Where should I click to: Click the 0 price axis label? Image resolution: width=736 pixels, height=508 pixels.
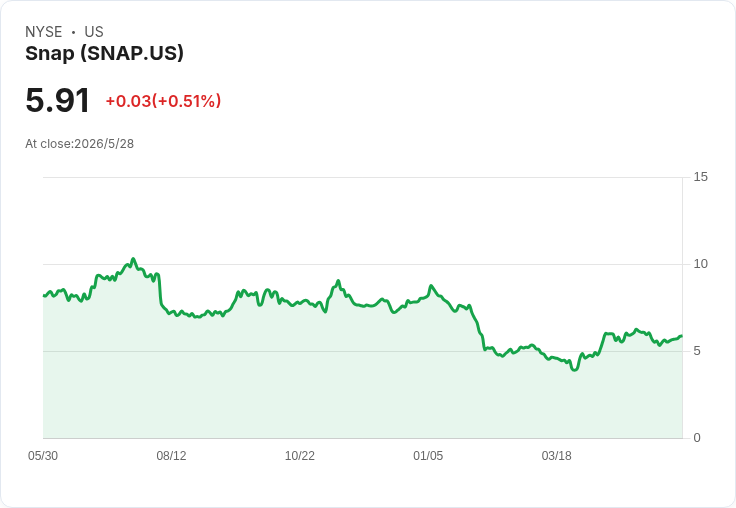click(x=697, y=438)
